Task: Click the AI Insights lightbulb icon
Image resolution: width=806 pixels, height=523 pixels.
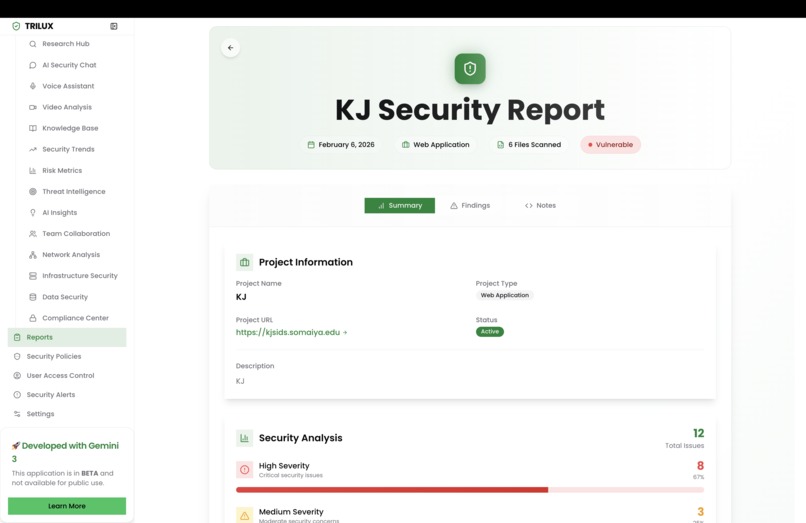Action: (x=33, y=213)
